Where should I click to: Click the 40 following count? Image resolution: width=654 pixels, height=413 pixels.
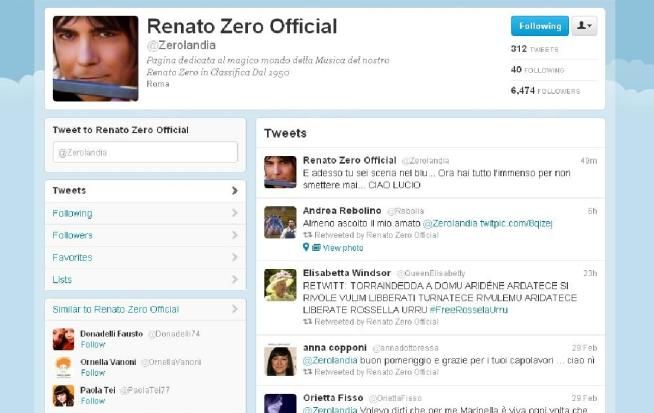(538, 70)
